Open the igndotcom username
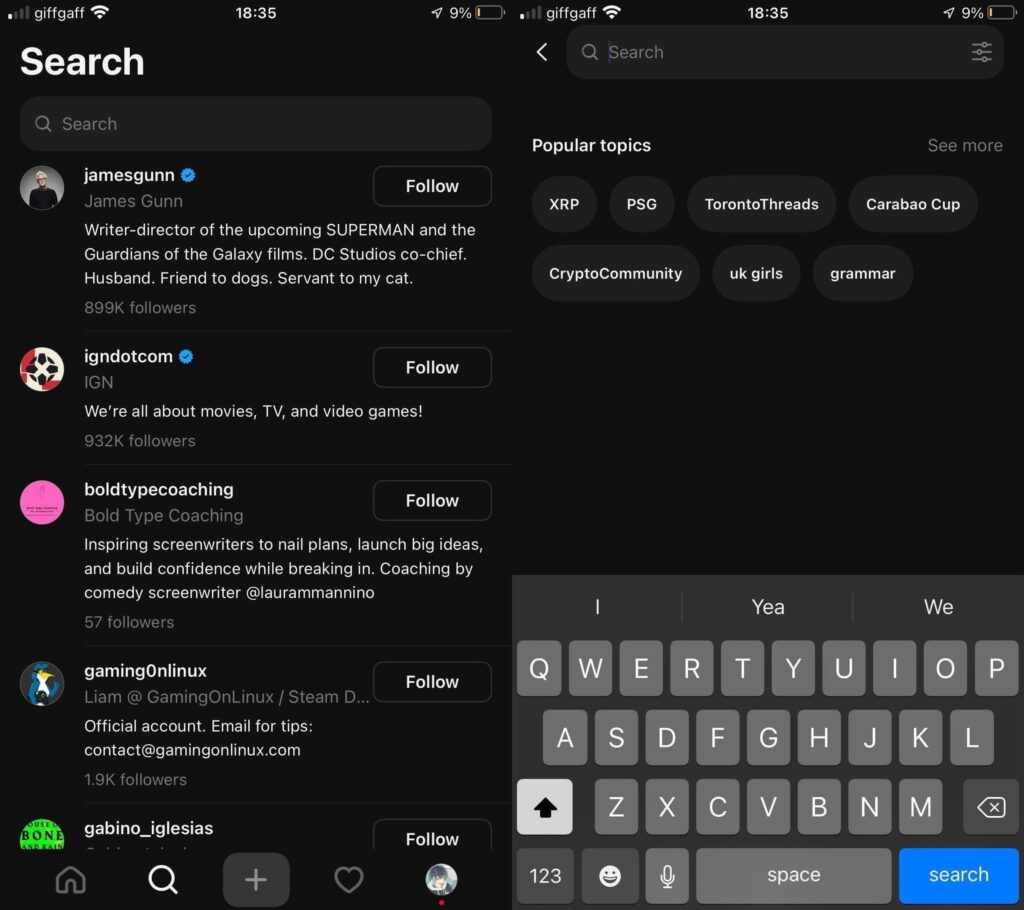1024x910 pixels. click(x=128, y=356)
